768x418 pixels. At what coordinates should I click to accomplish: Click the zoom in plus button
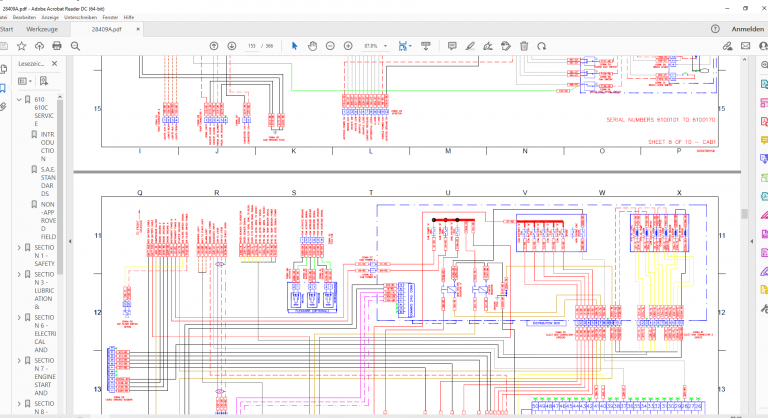[x=348, y=46]
